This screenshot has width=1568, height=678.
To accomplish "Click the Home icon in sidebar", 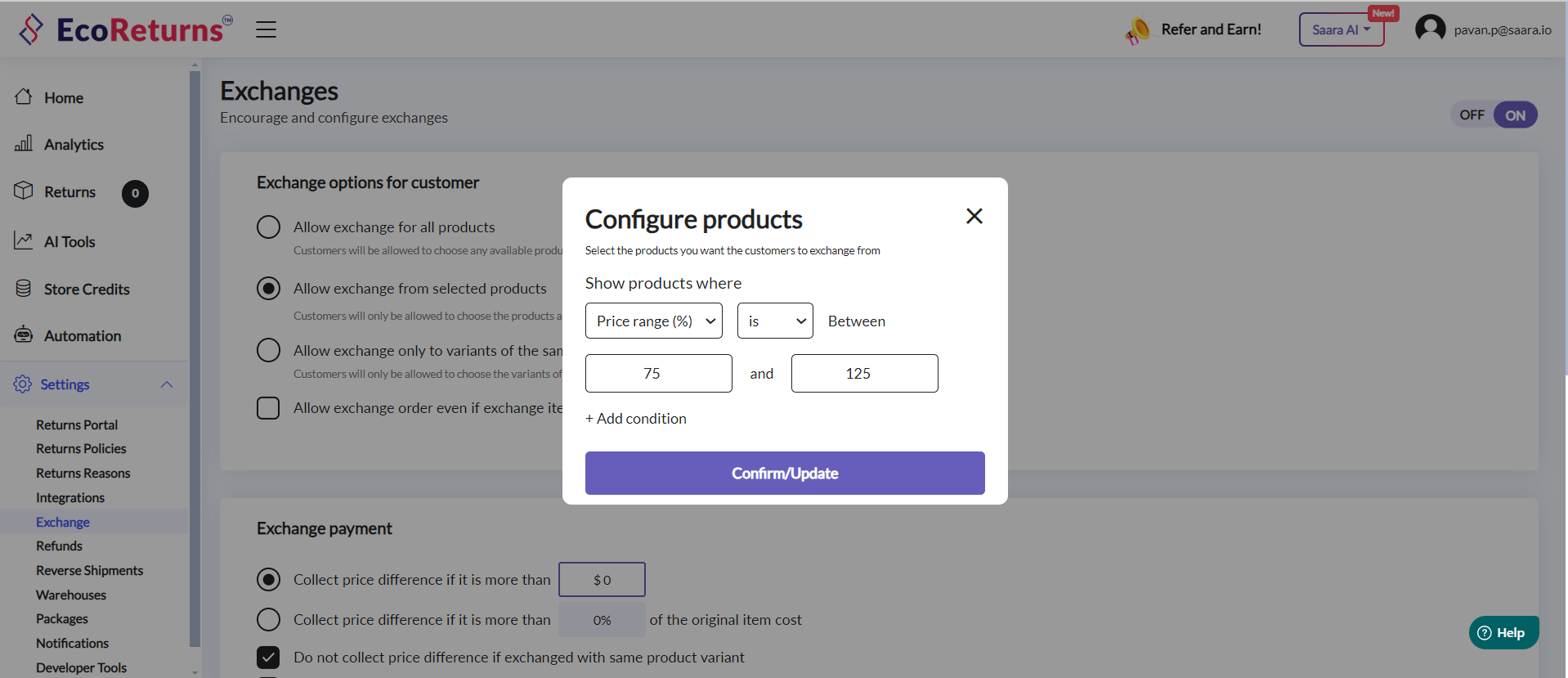I will (x=24, y=97).
